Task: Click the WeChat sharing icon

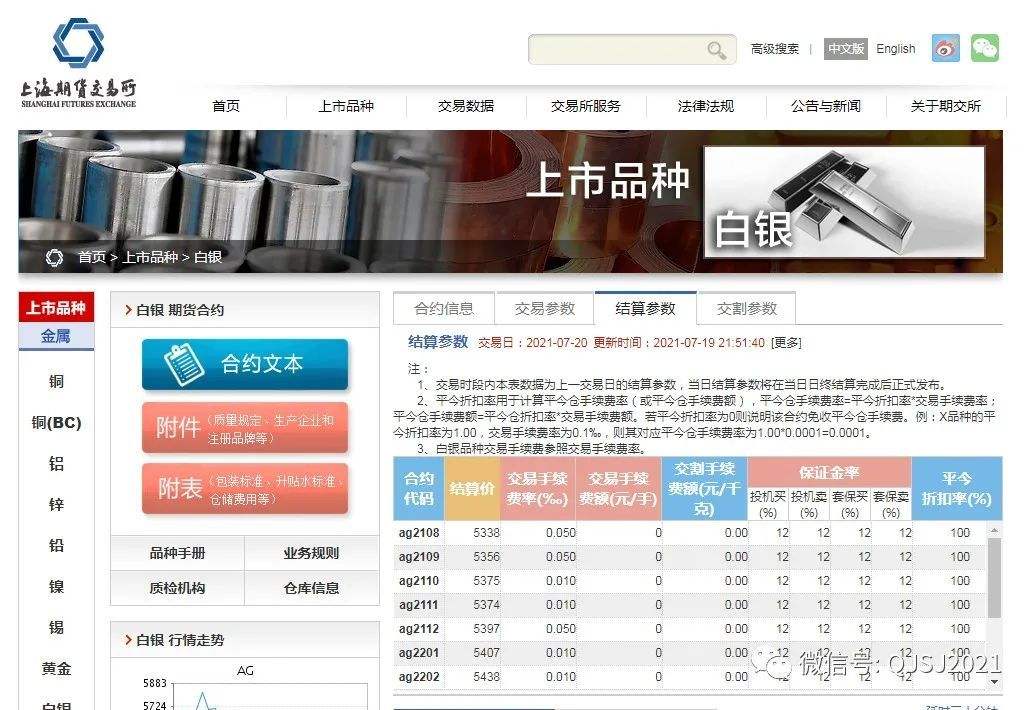Action: pyautogui.click(x=985, y=48)
